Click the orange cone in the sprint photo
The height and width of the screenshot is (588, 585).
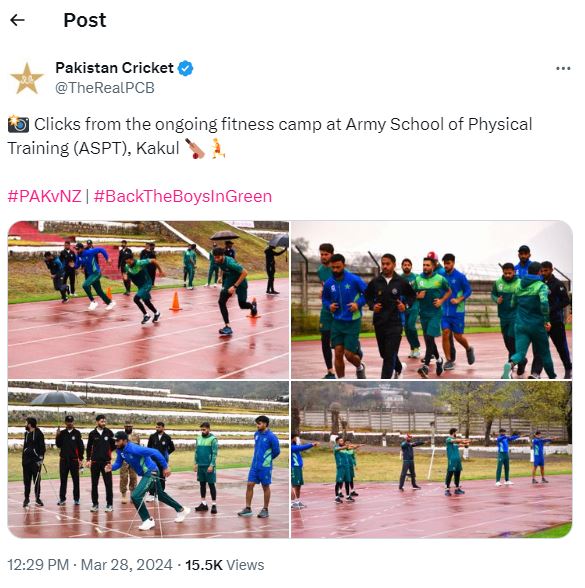[176, 301]
